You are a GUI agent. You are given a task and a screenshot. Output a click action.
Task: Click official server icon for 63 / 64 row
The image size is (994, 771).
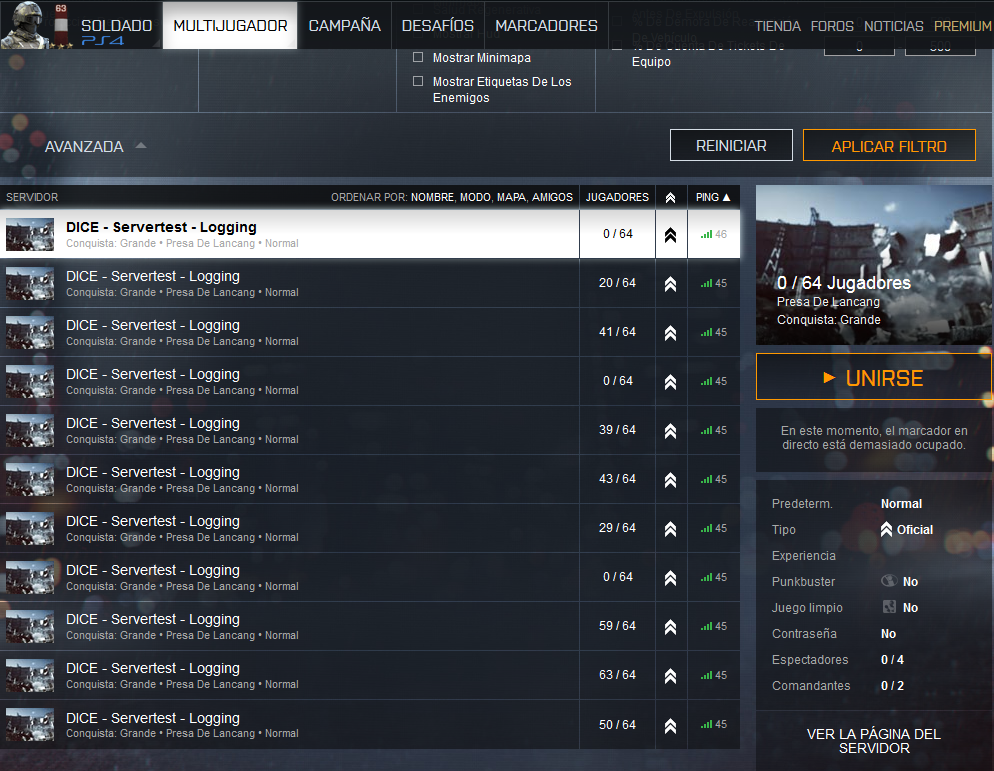670,676
